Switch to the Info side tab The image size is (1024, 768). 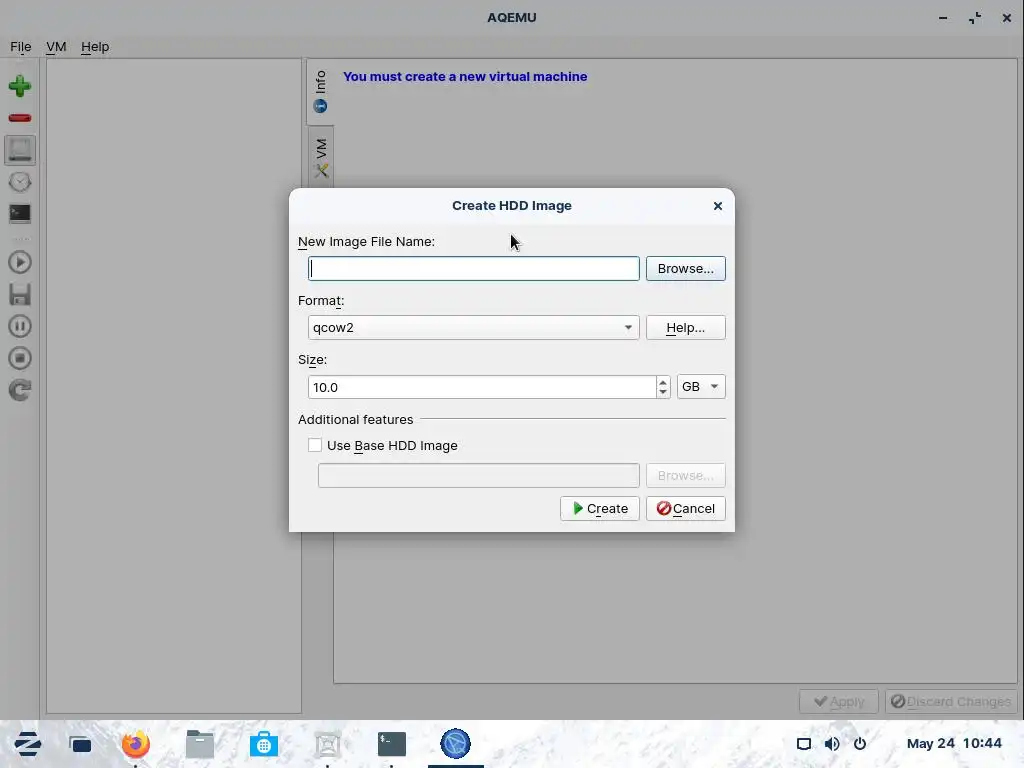pyautogui.click(x=320, y=91)
